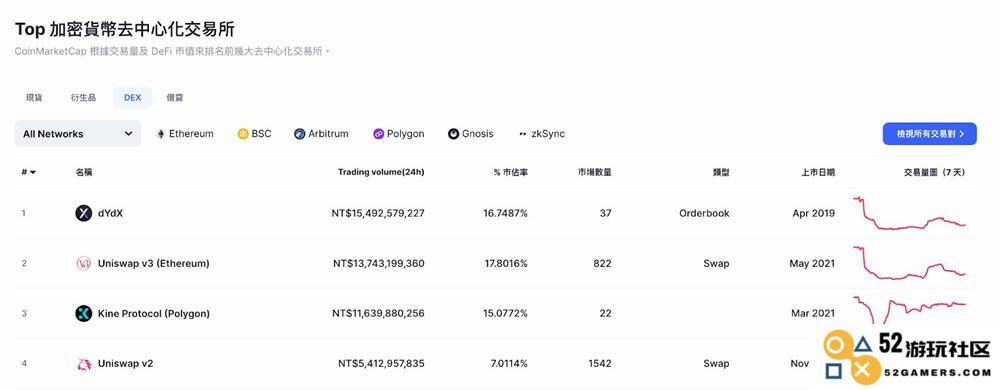This screenshot has width=1000, height=390.
Task: Open Kine Protocol 7-day volume chart
Action: coord(910,309)
